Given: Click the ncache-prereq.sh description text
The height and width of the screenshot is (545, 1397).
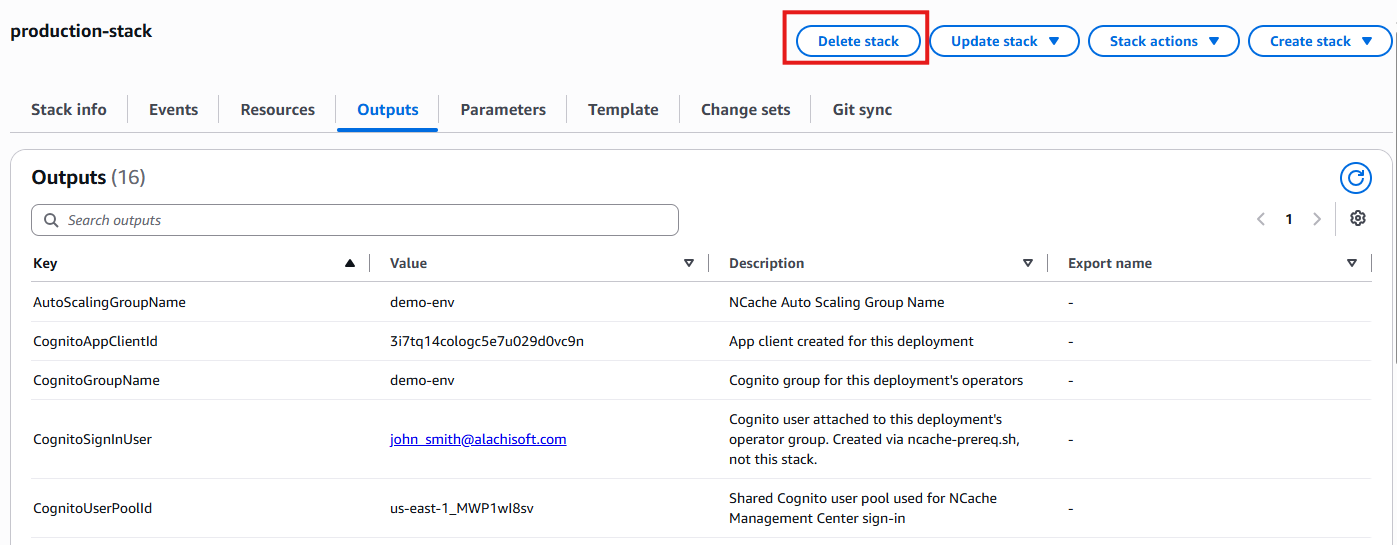Looking at the screenshot, I should tap(874, 439).
